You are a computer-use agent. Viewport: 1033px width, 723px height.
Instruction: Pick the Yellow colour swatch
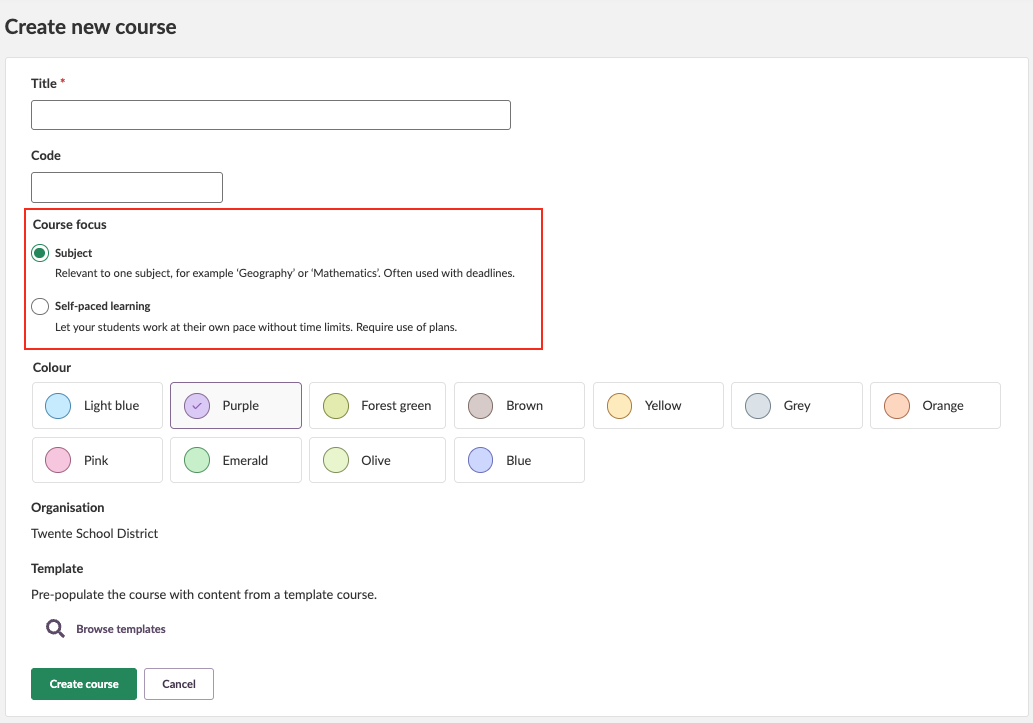pyautogui.click(x=658, y=406)
